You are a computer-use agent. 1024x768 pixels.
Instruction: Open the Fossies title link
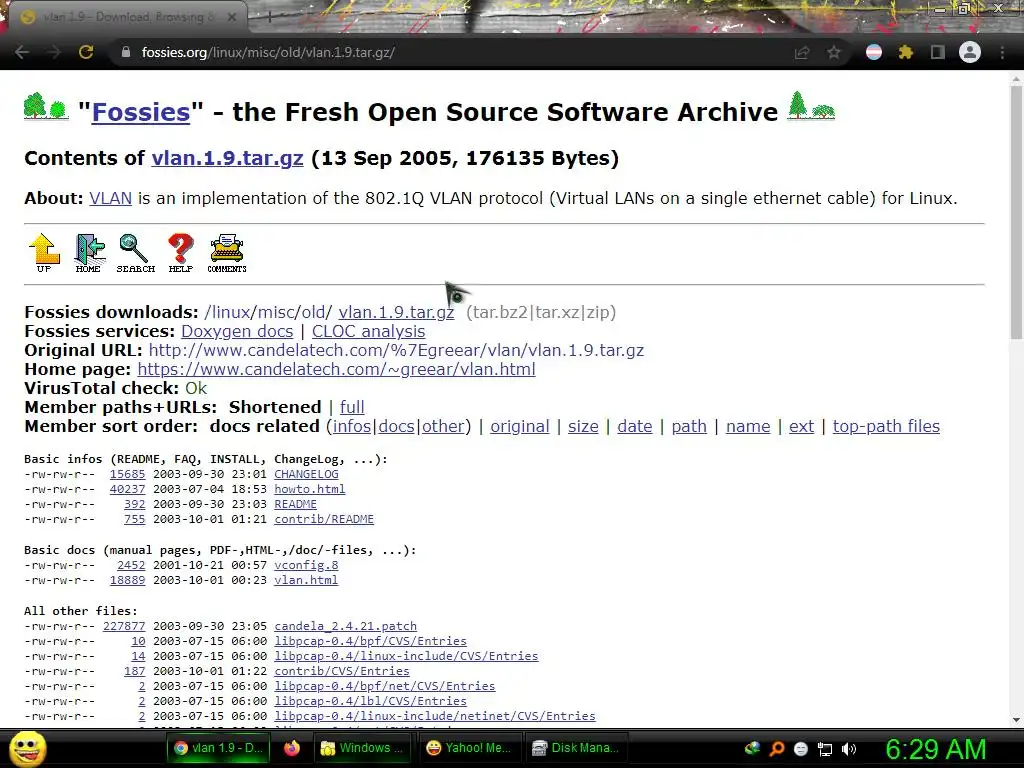pyautogui.click(x=141, y=112)
